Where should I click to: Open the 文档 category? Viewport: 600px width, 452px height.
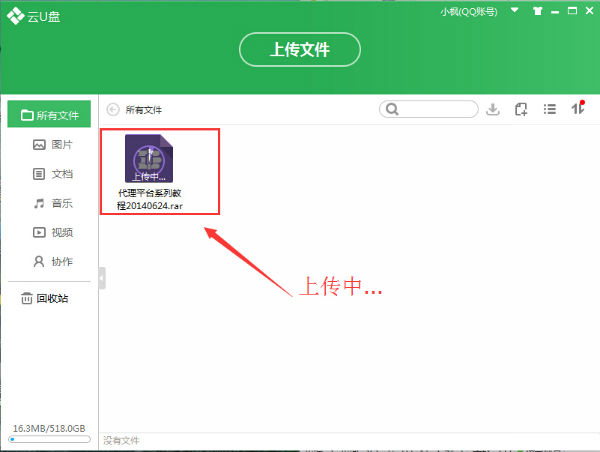(x=53, y=174)
